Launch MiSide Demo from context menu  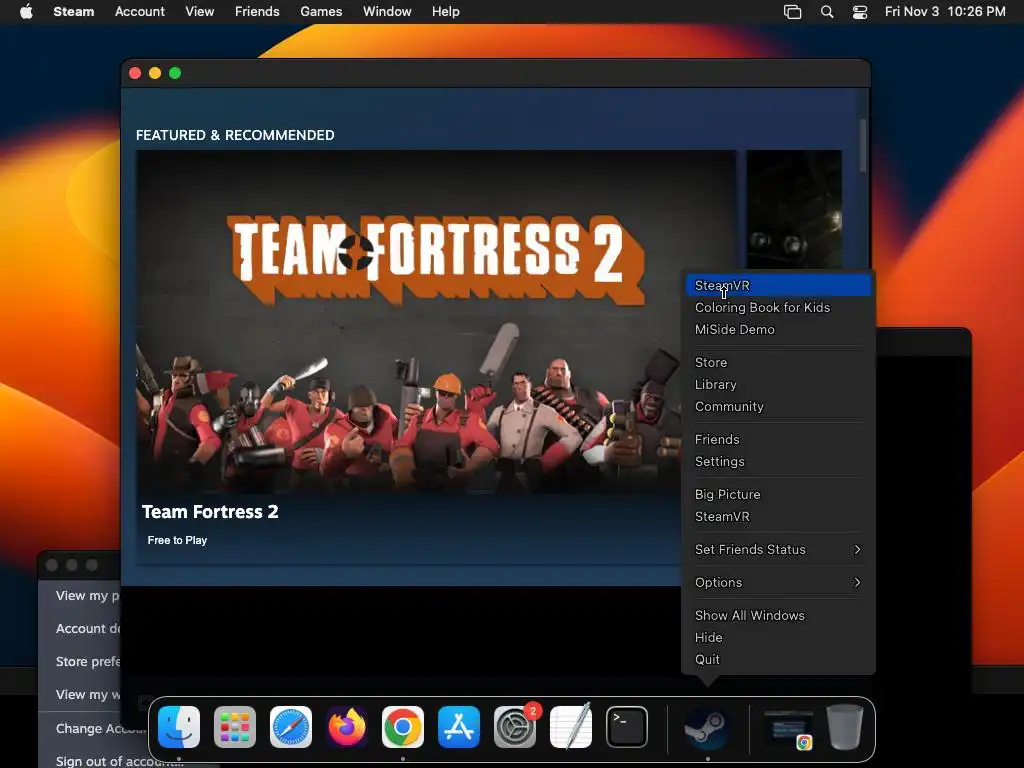point(778,330)
